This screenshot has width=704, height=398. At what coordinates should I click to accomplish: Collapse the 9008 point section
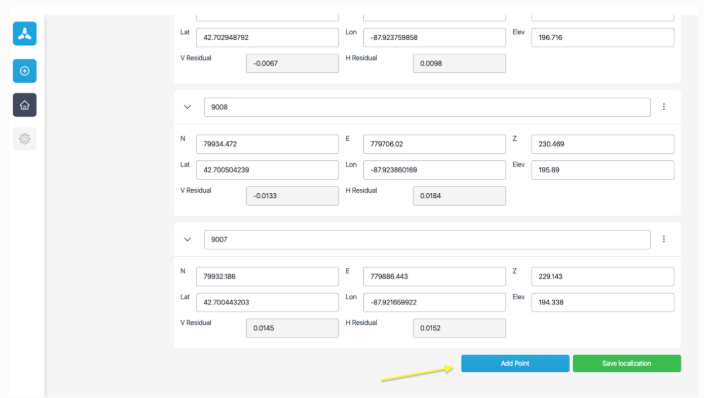[x=188, y=107]
